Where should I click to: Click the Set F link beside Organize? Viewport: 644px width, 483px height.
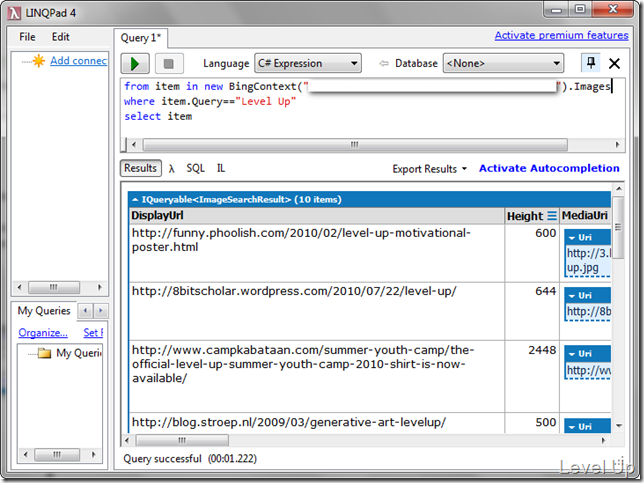(x=93, y=333)
